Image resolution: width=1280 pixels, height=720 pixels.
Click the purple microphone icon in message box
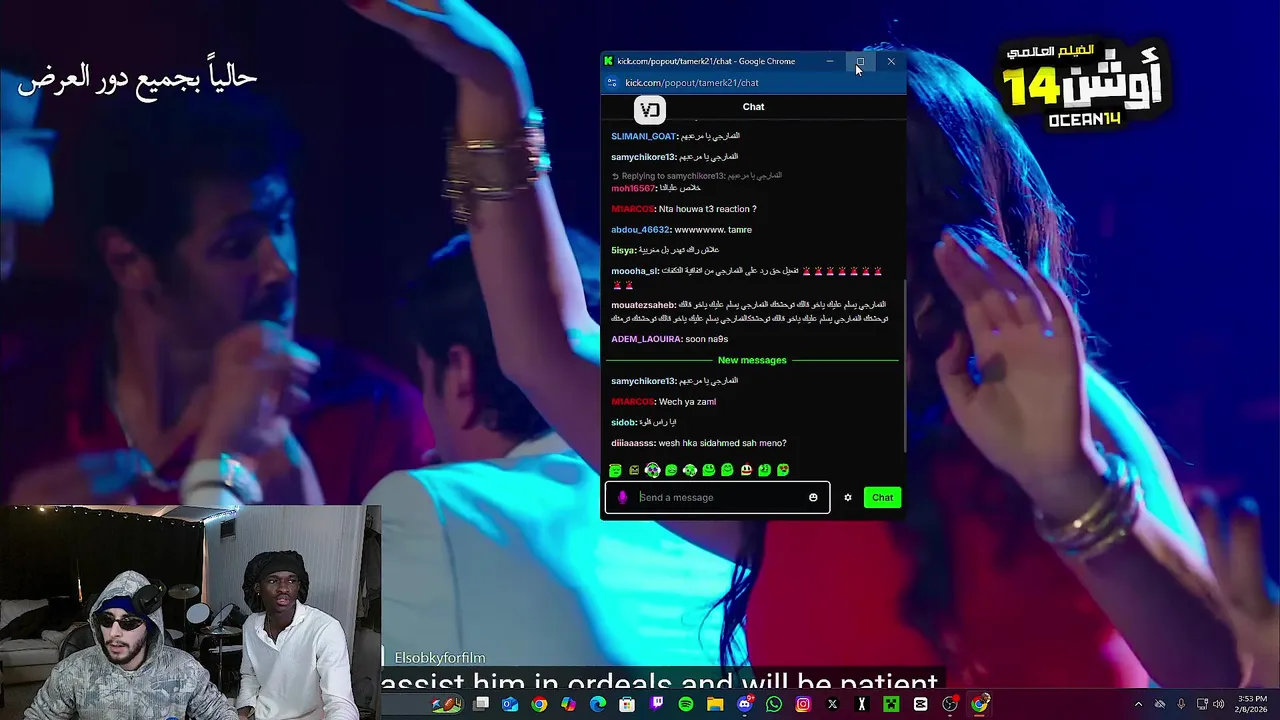(x=622, y=497)
